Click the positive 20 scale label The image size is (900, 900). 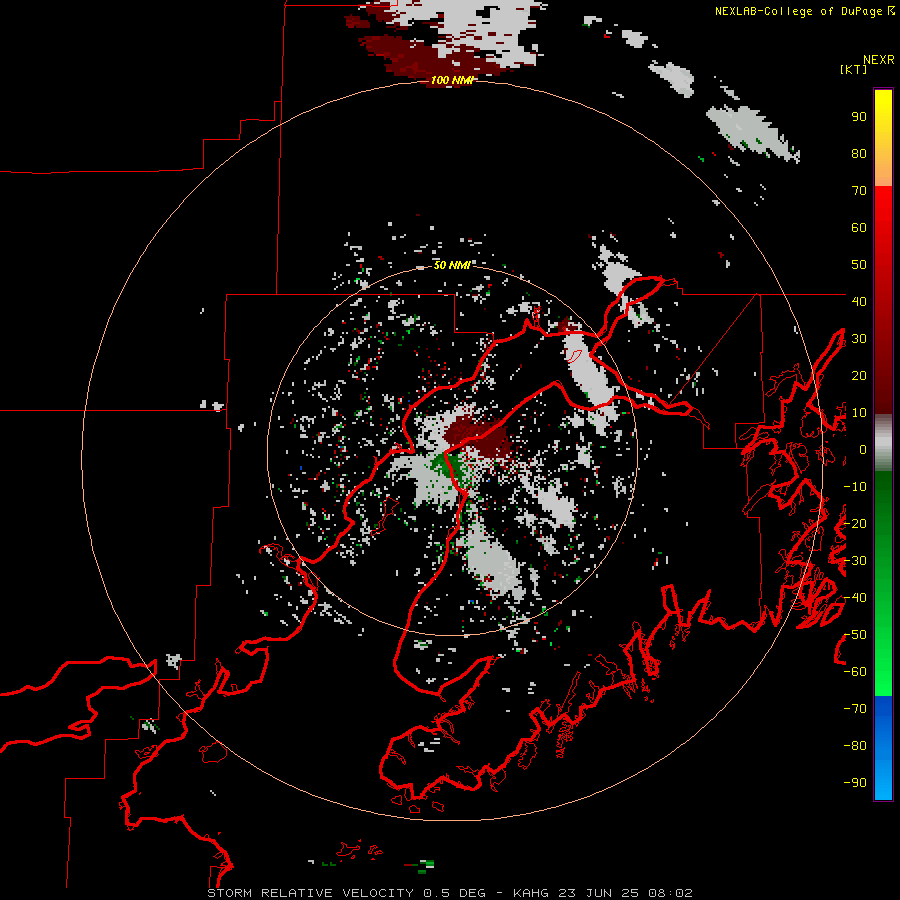[x=859, y=375]
